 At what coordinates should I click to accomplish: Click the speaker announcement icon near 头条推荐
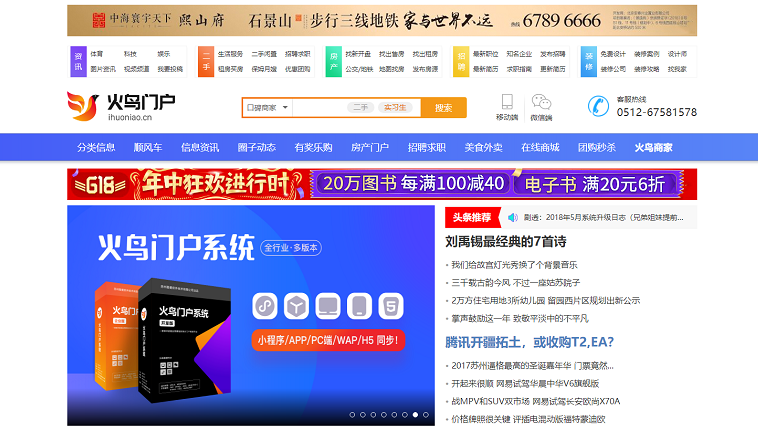512,218
